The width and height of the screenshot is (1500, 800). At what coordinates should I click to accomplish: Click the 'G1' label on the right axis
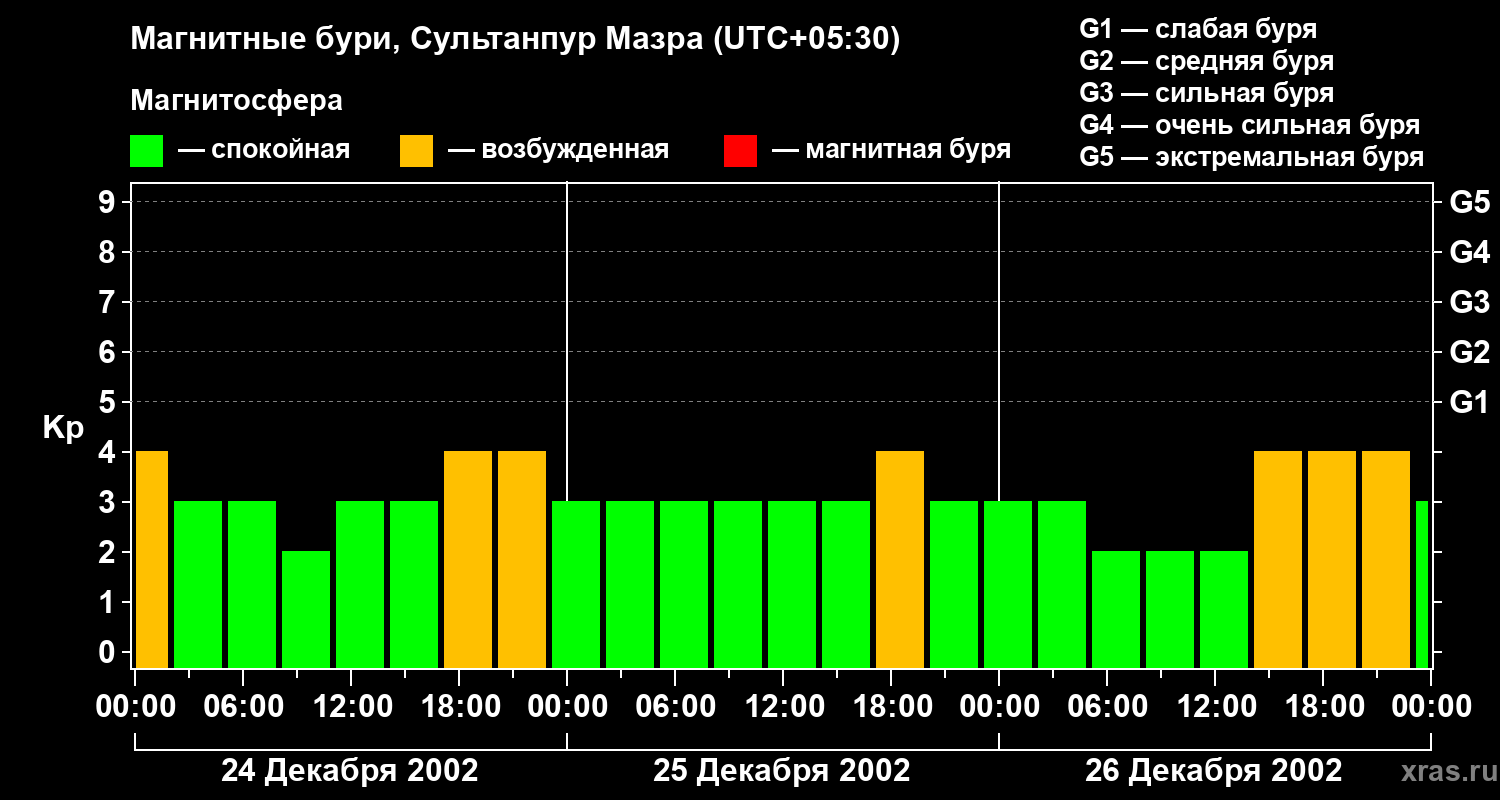coord(1470,402)
